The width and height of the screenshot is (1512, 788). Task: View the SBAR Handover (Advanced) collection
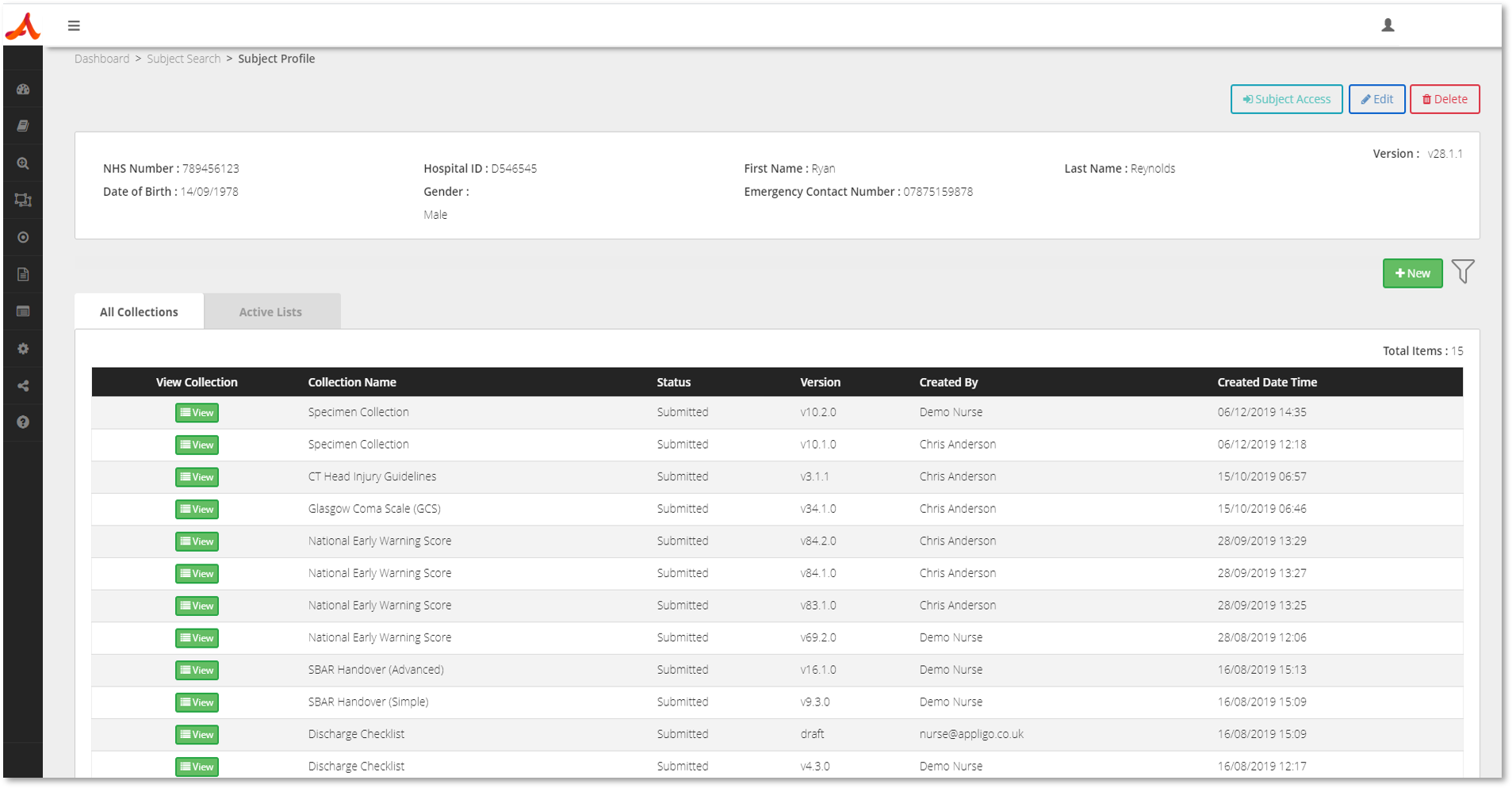pyautogui.click(x=197, y=670)
